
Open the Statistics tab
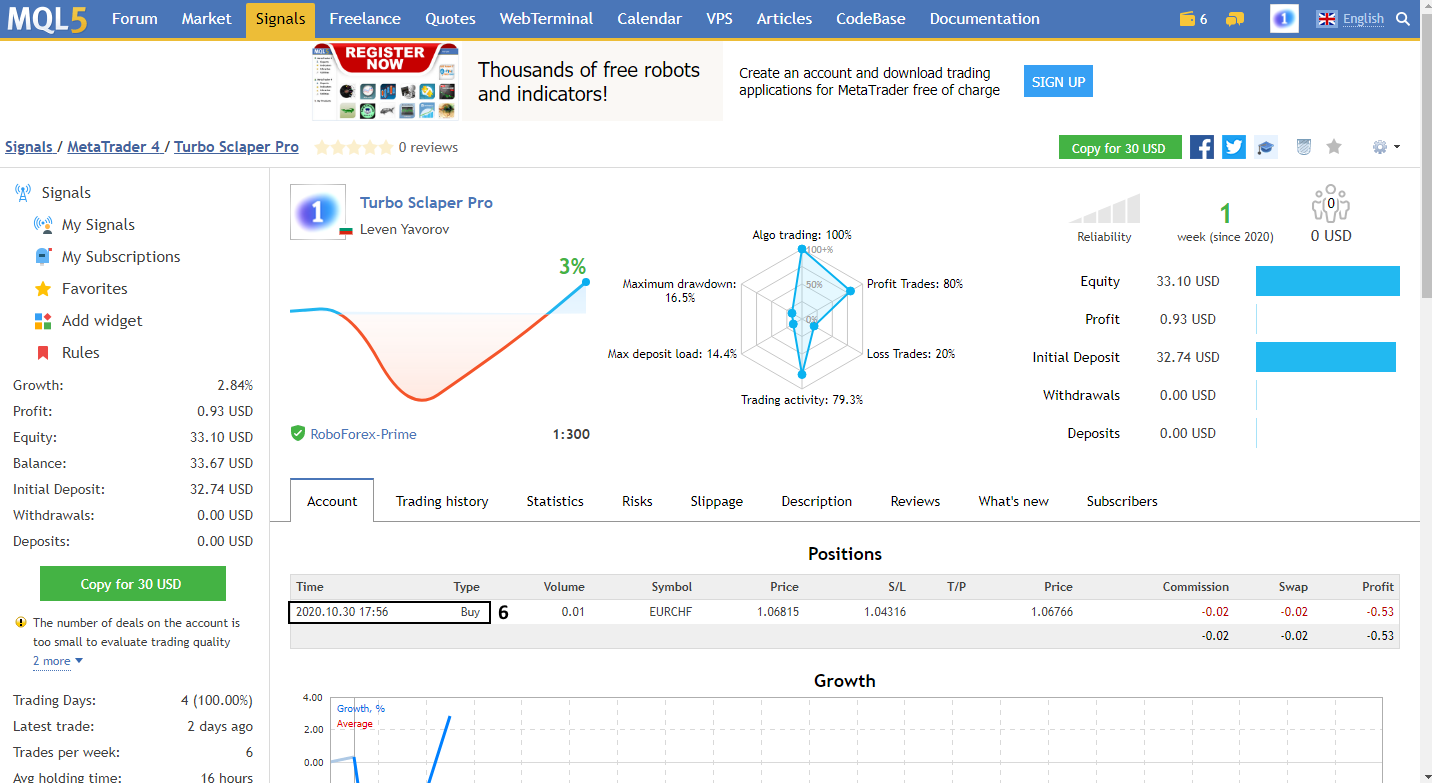click(555, 501)
